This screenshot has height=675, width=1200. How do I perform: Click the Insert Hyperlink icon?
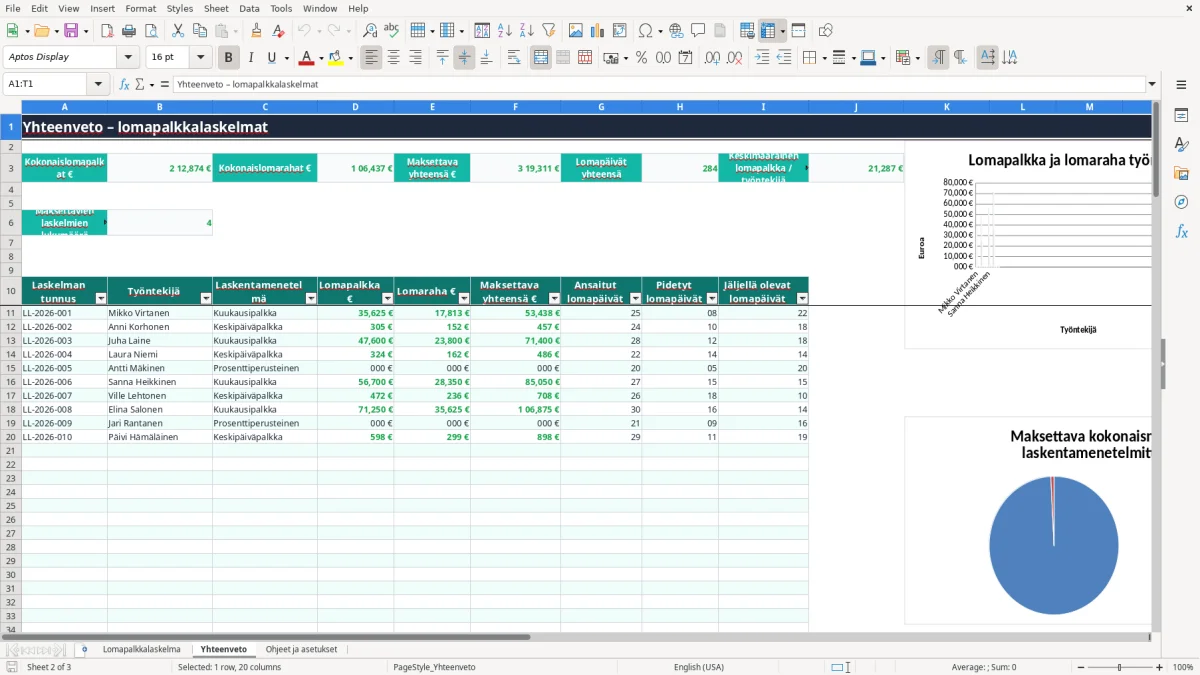(676, 31)
